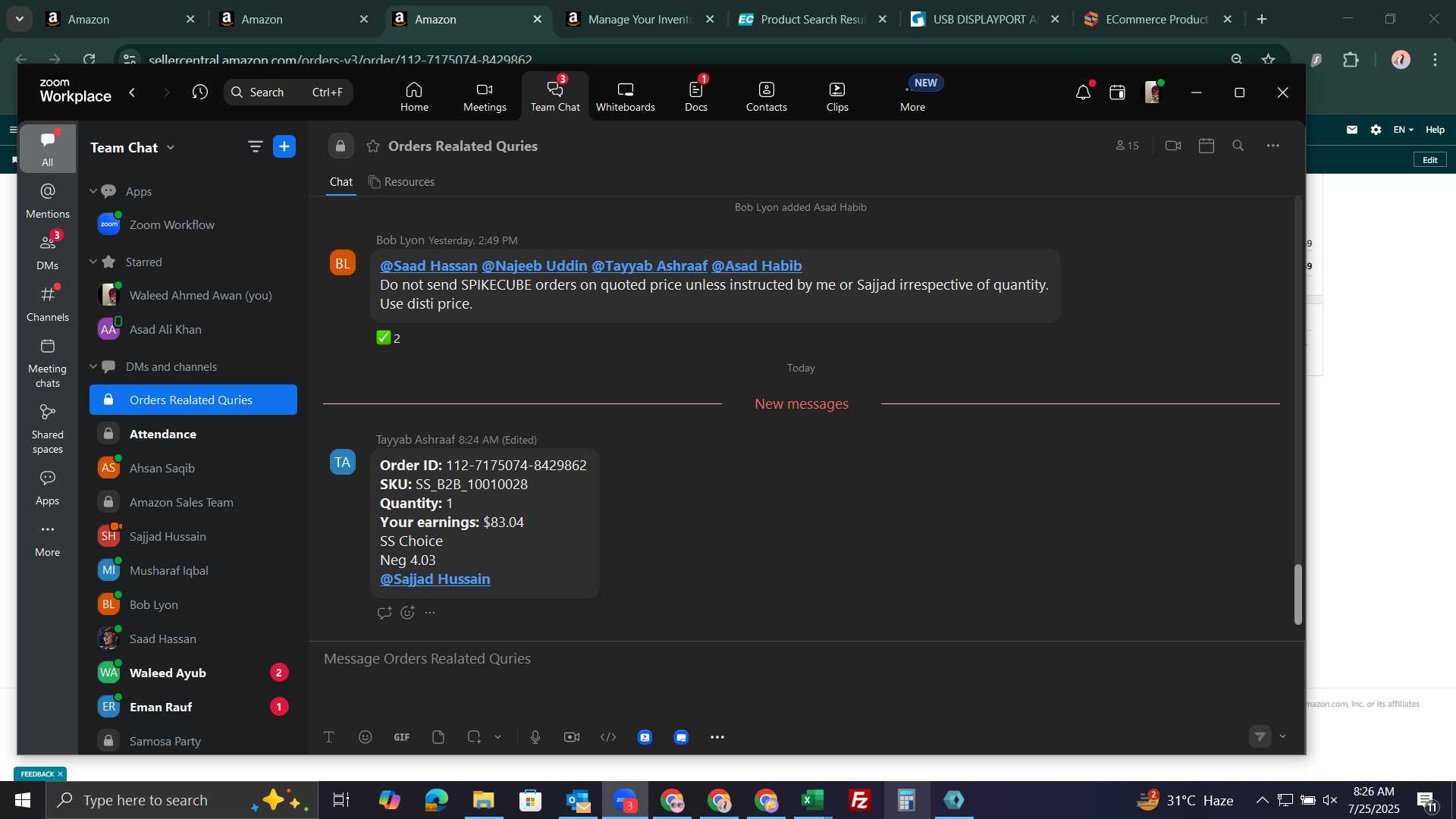Collapse DMs and channels section
This screenshot has width=1456, height=819.
point(93,367)
